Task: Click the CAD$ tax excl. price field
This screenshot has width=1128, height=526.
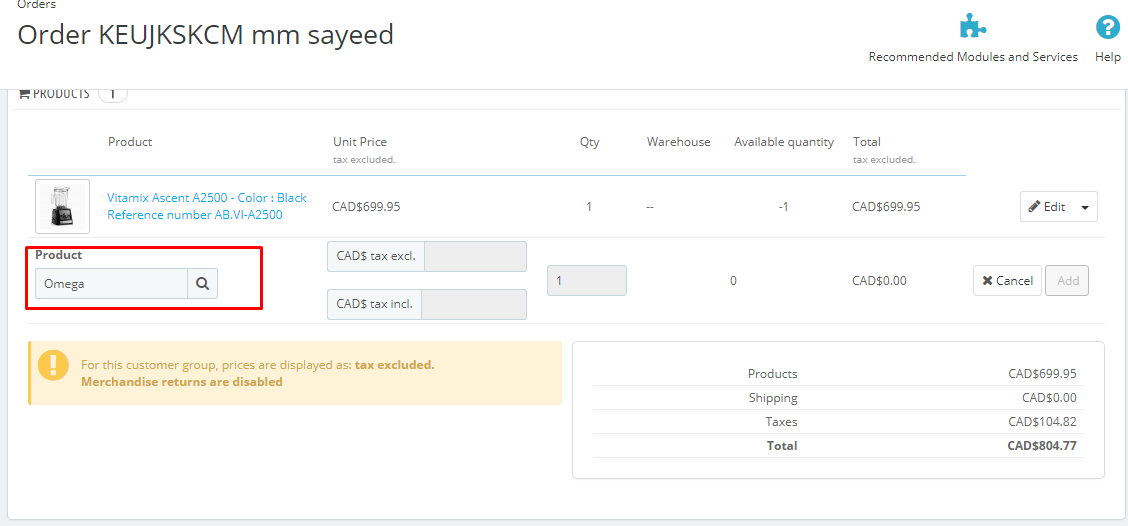Action: [x=475, y=256]
